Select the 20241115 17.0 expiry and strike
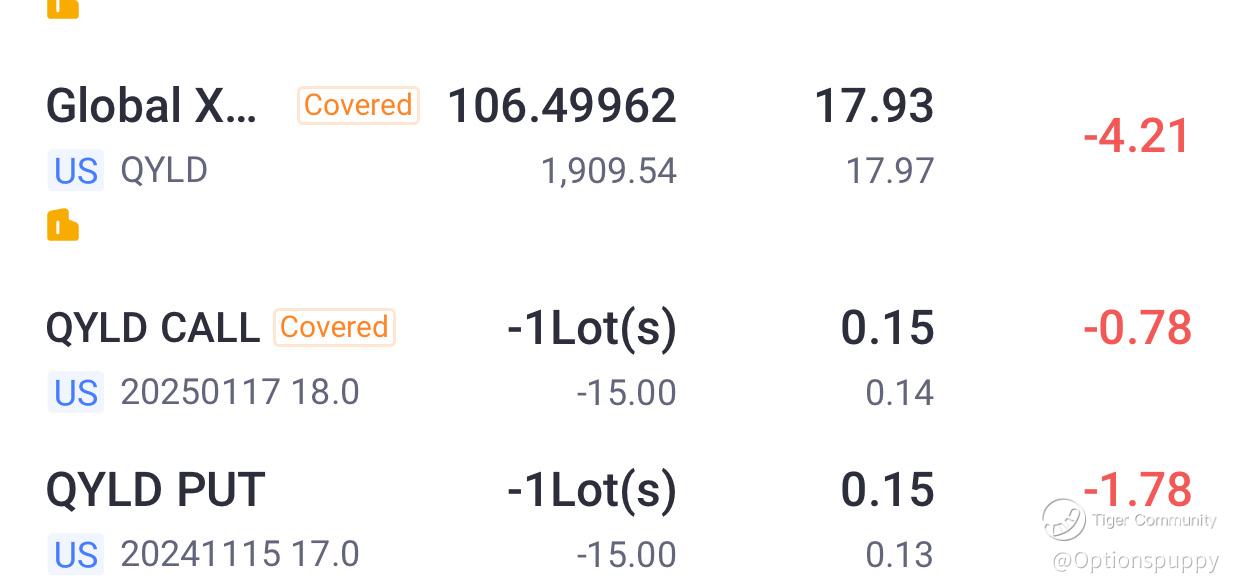This screenshot has height=588, width=1242. coord(240,554)
